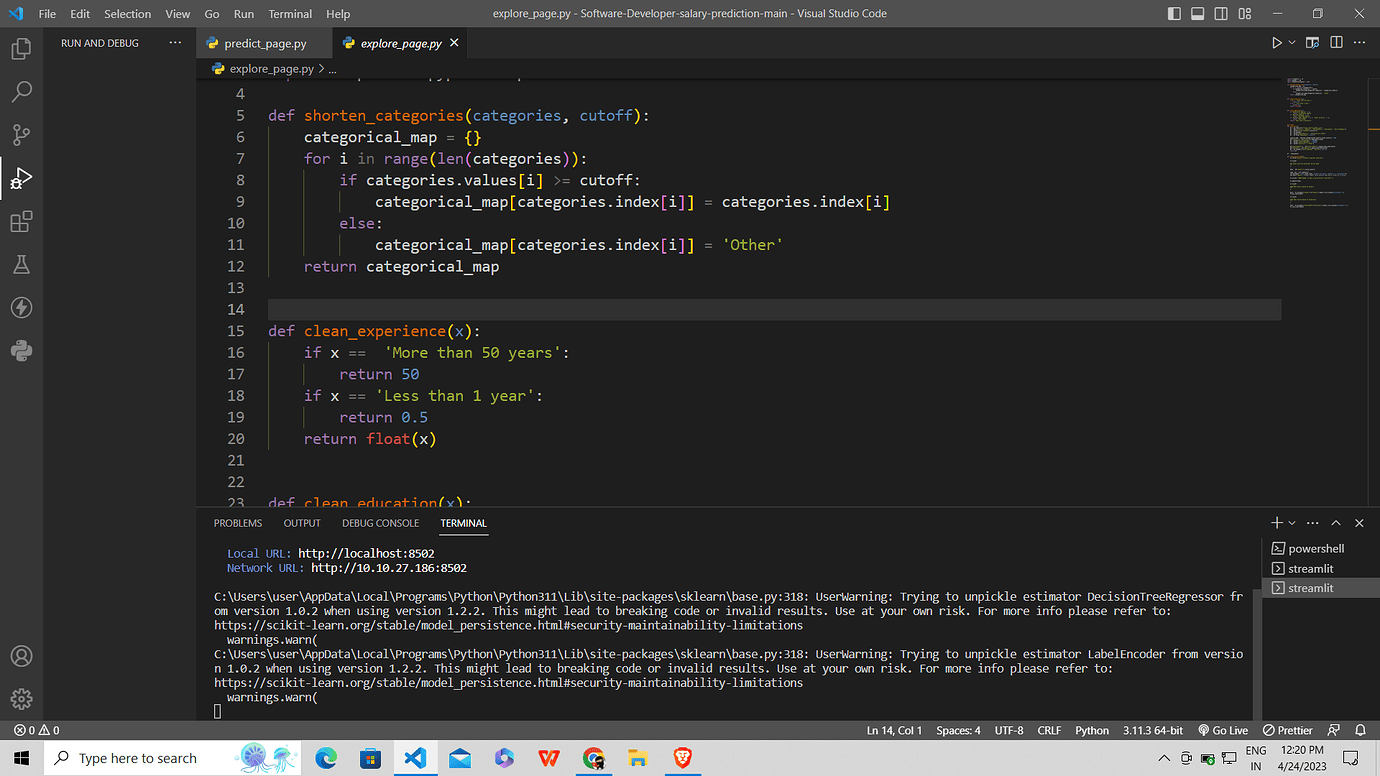Open the Run and Debug view

coord(22,177)
